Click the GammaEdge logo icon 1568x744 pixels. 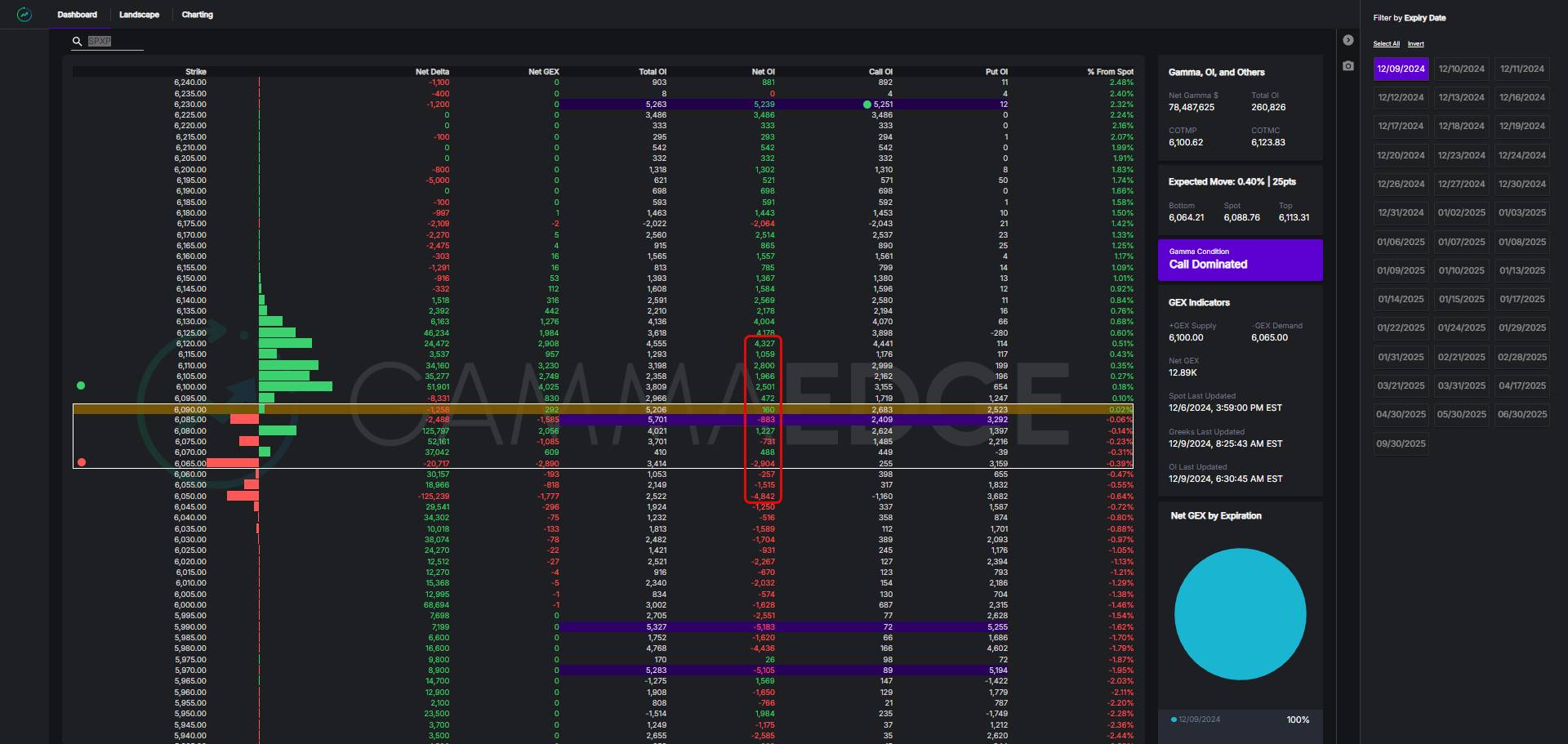point(24,15)
